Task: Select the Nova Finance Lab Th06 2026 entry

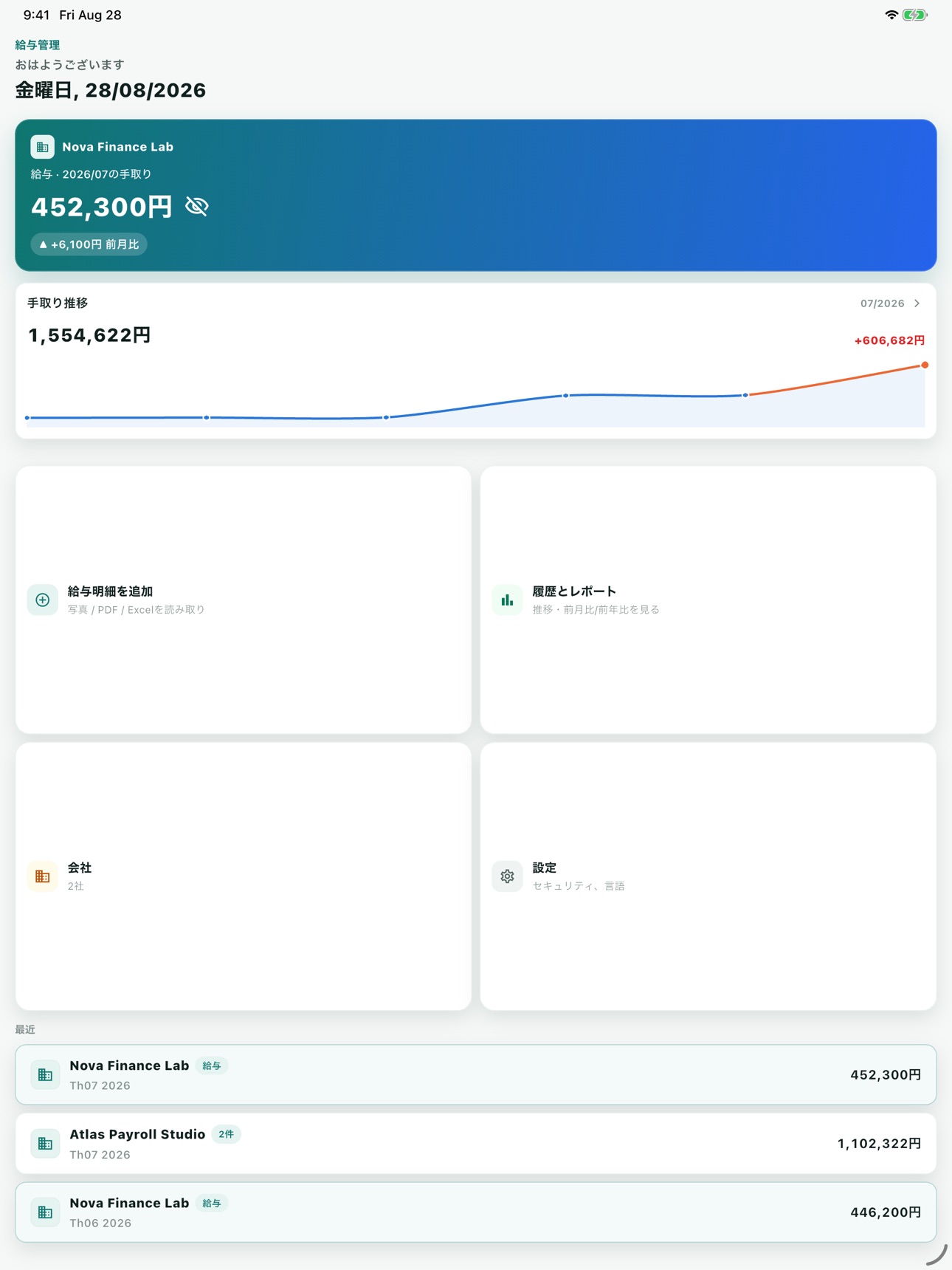Action: pos(476,1212)
